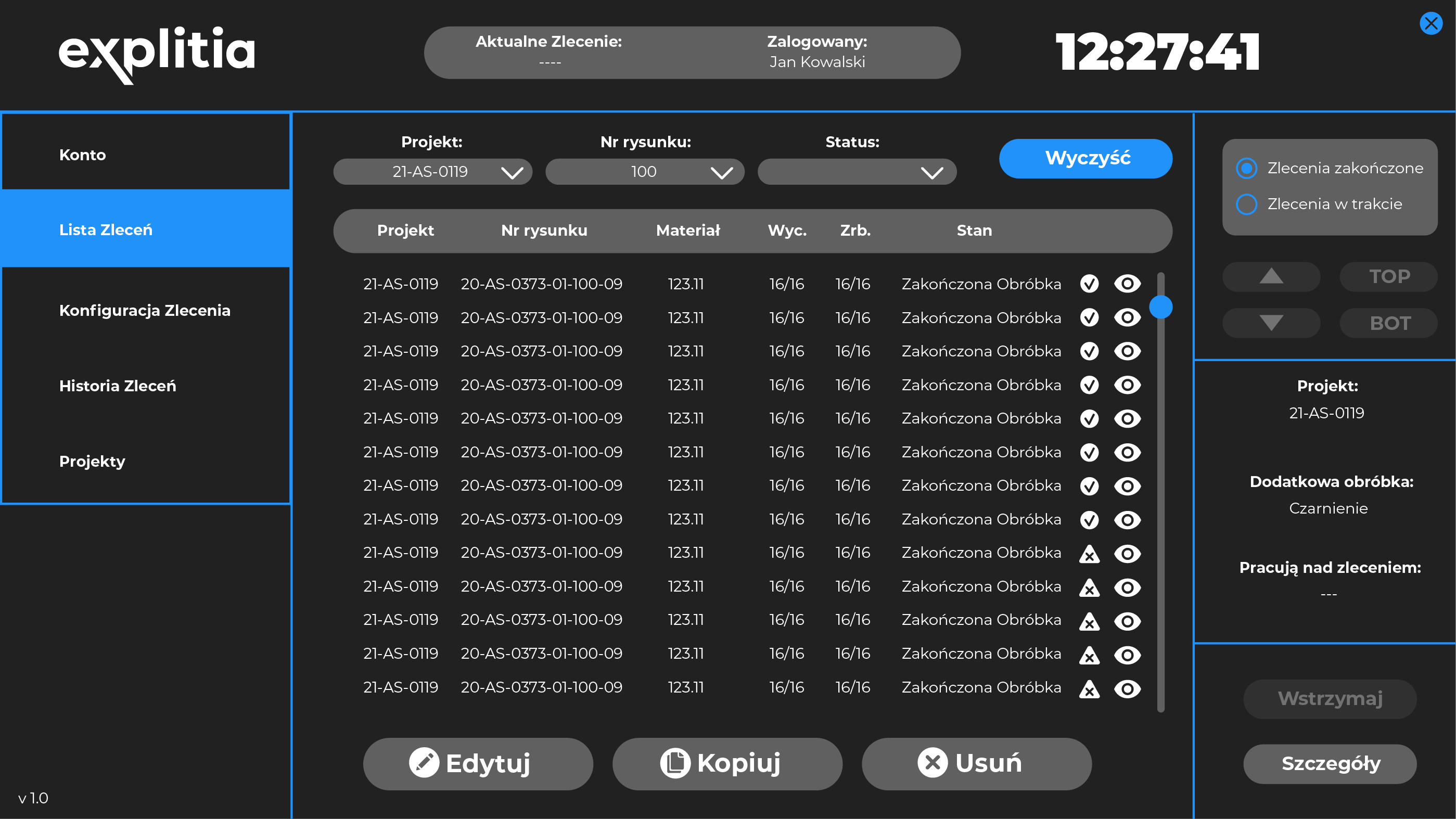1456x819 pixels.
Task: Toggle the eye icon in the first row
Action: point(1127,284)
